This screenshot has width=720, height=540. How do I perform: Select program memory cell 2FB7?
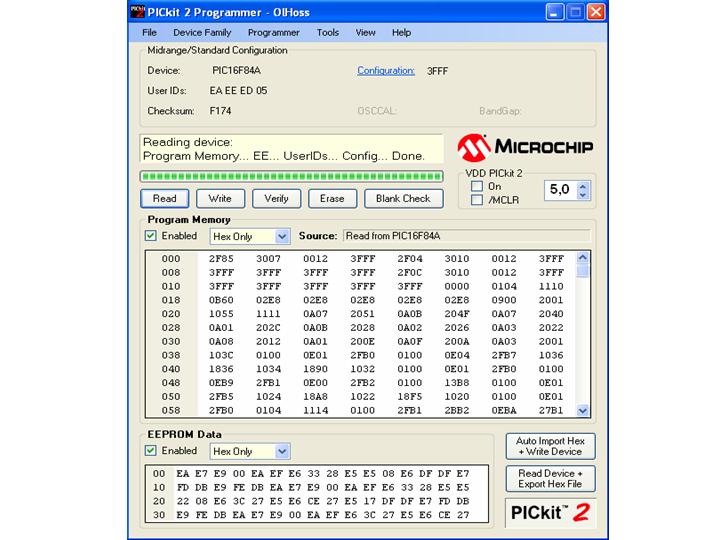tap(504, 355)
